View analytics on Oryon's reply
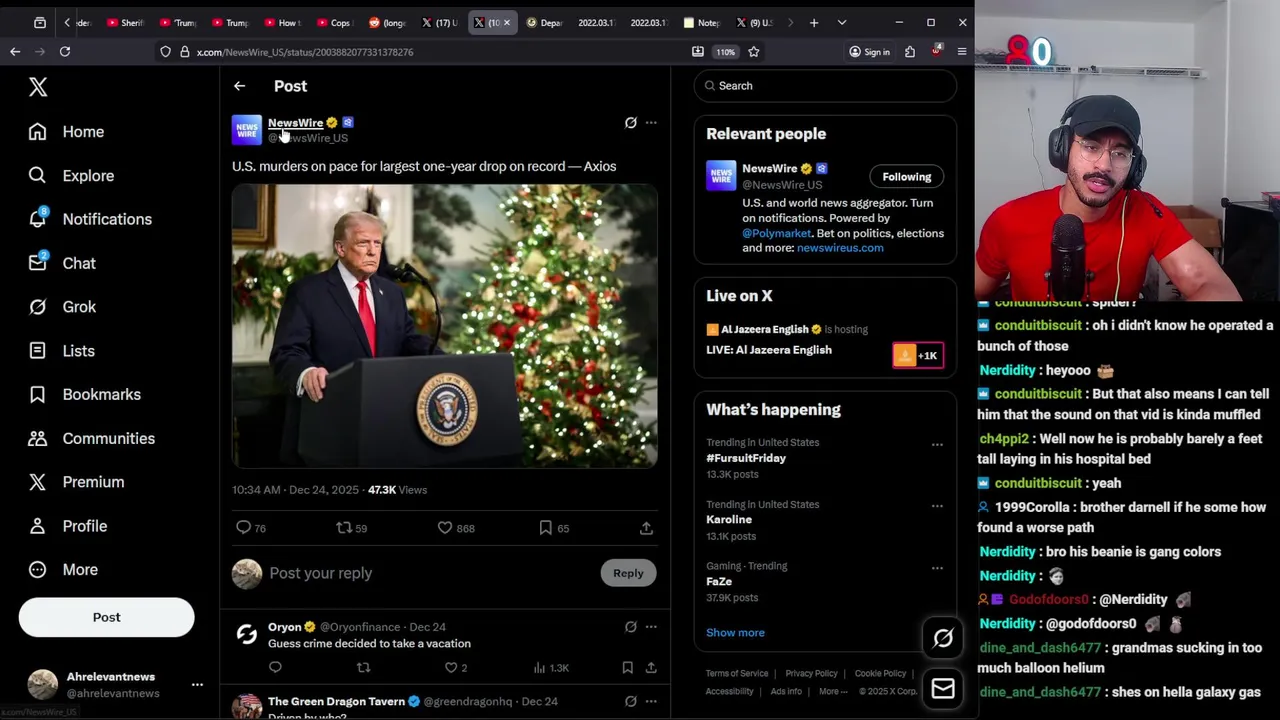Viewport: 1280px width, 720px height. (539, 667)
